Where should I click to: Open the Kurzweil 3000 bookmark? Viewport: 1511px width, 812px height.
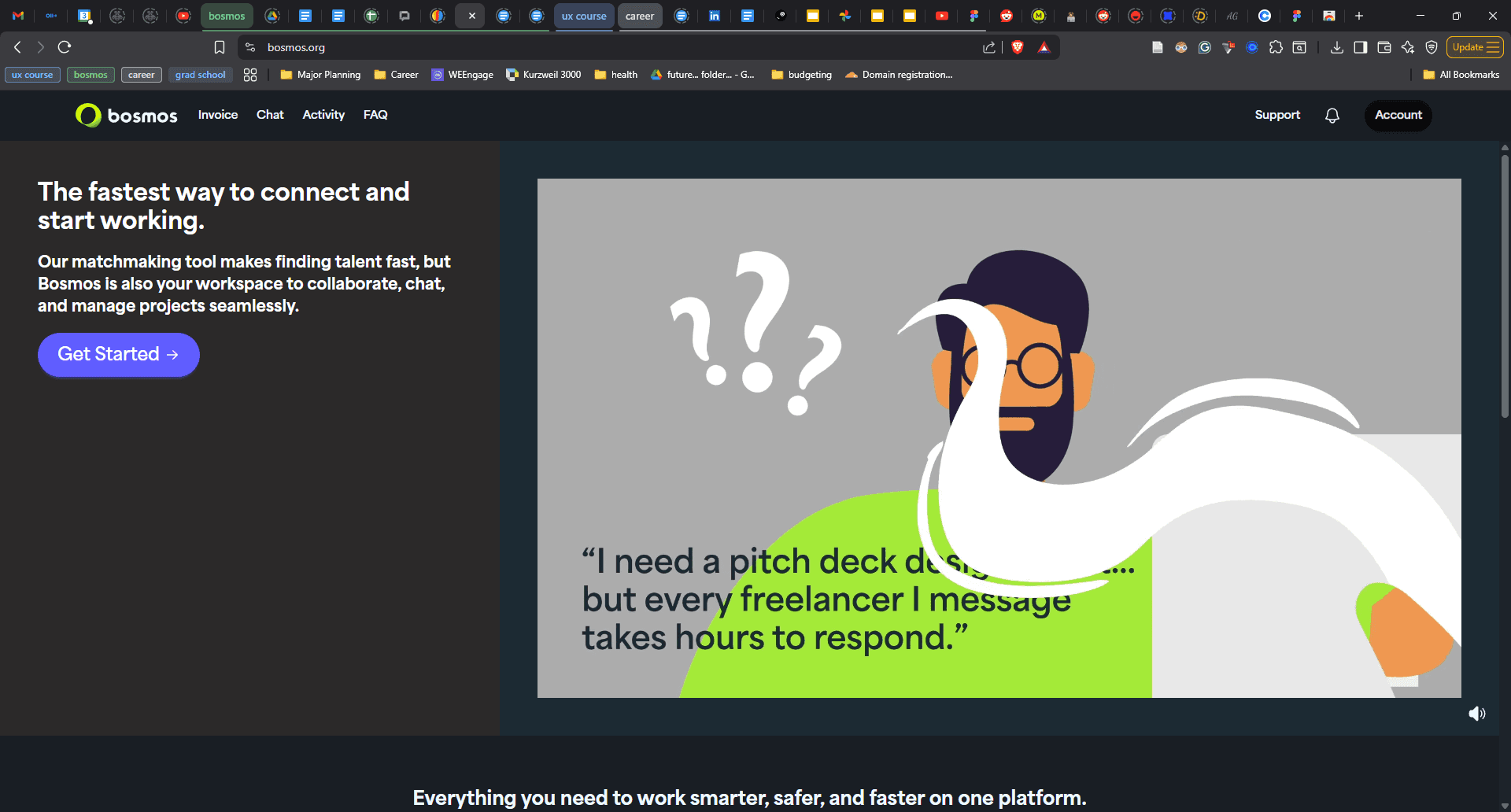pyautogui.click(x=544, y=75)
